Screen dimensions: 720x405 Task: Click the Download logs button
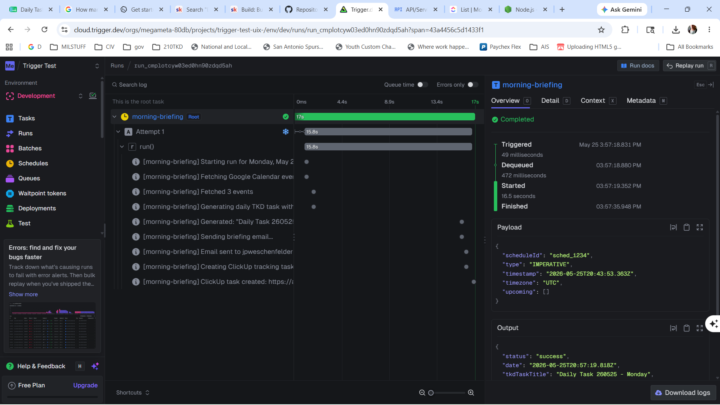click(x=683, y=393)
